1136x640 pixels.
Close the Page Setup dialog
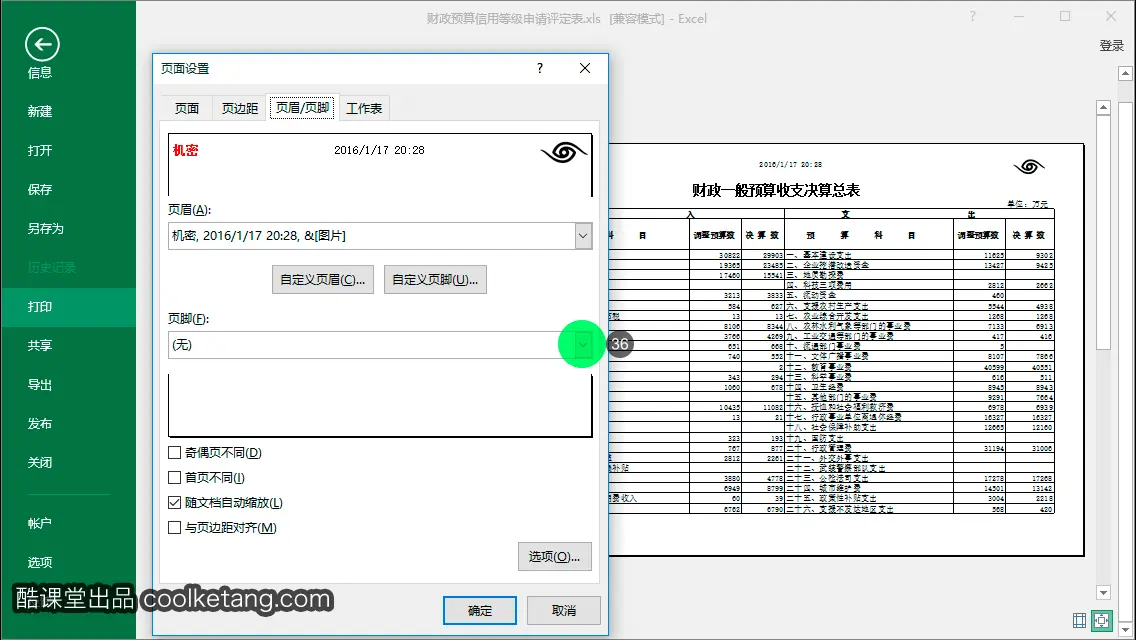tap(585, 68)
